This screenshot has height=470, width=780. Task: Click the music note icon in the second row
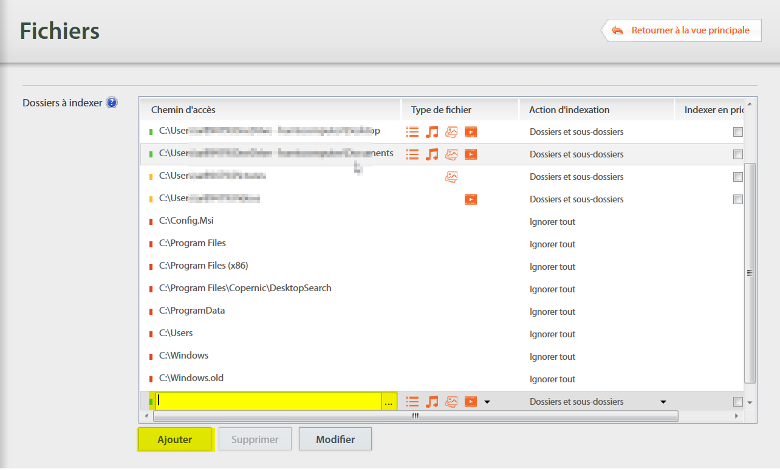tap(432, 154)
